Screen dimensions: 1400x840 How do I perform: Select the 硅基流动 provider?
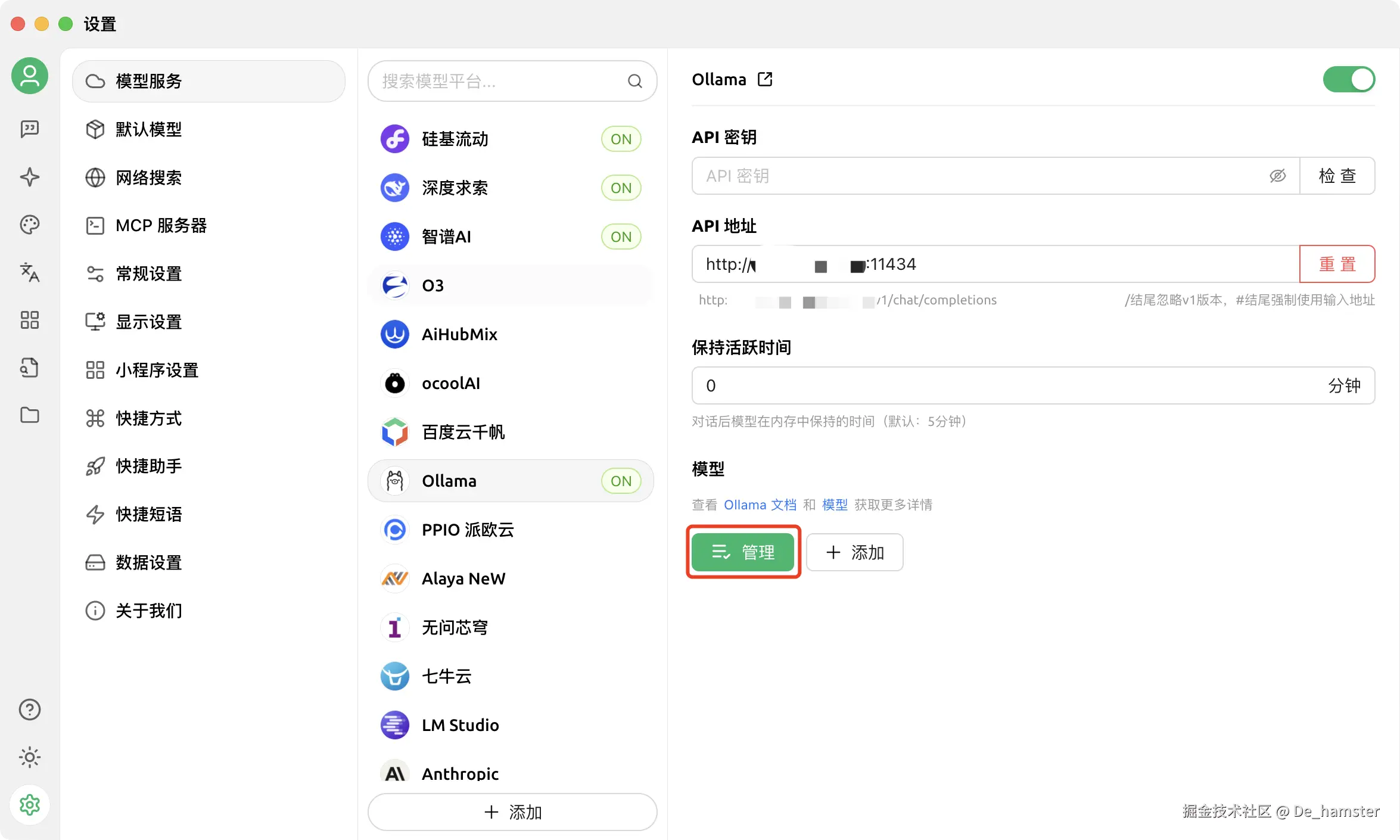click(x=455, y=139)
